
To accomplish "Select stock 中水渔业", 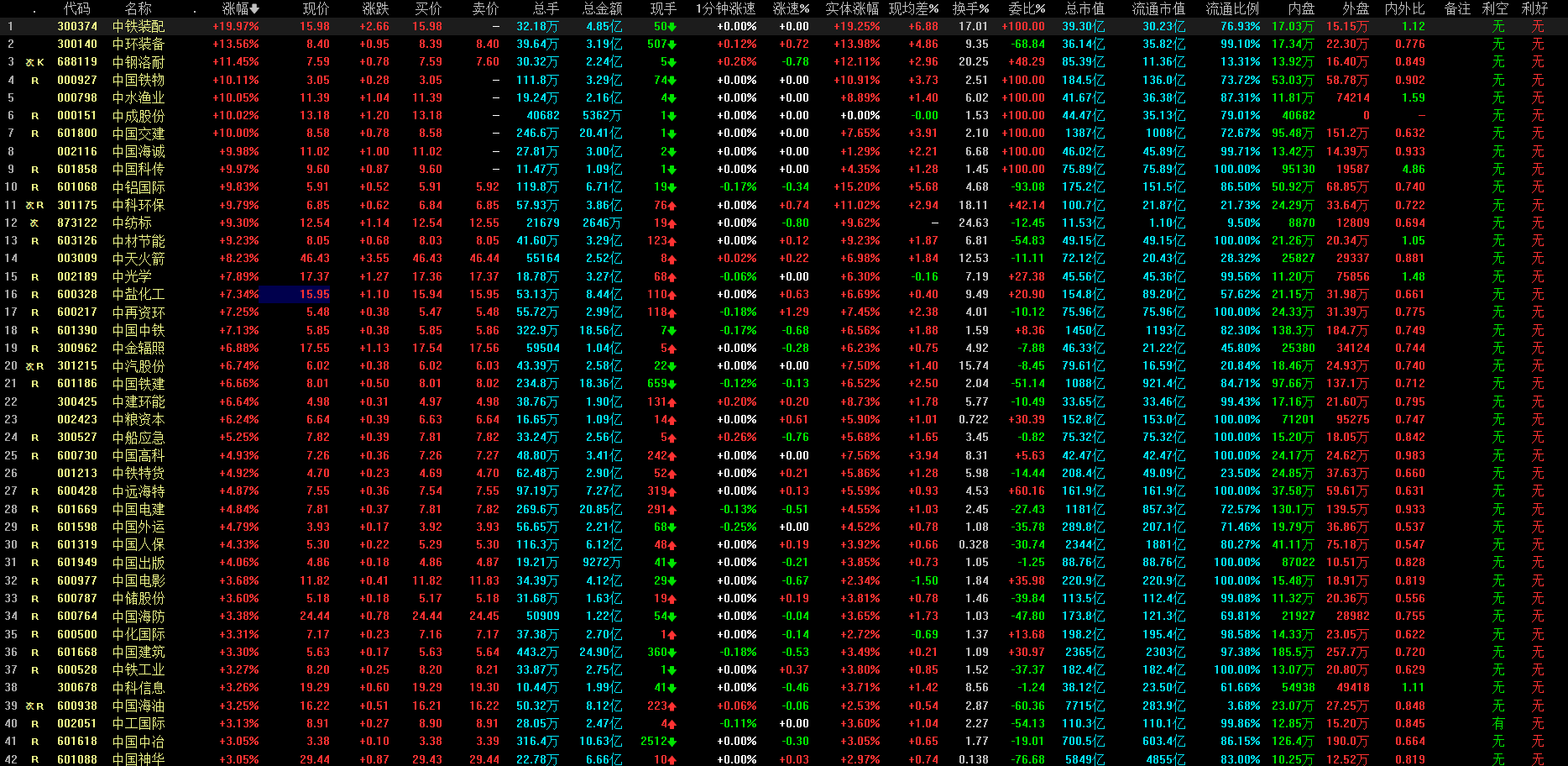I will pos(139,97).
